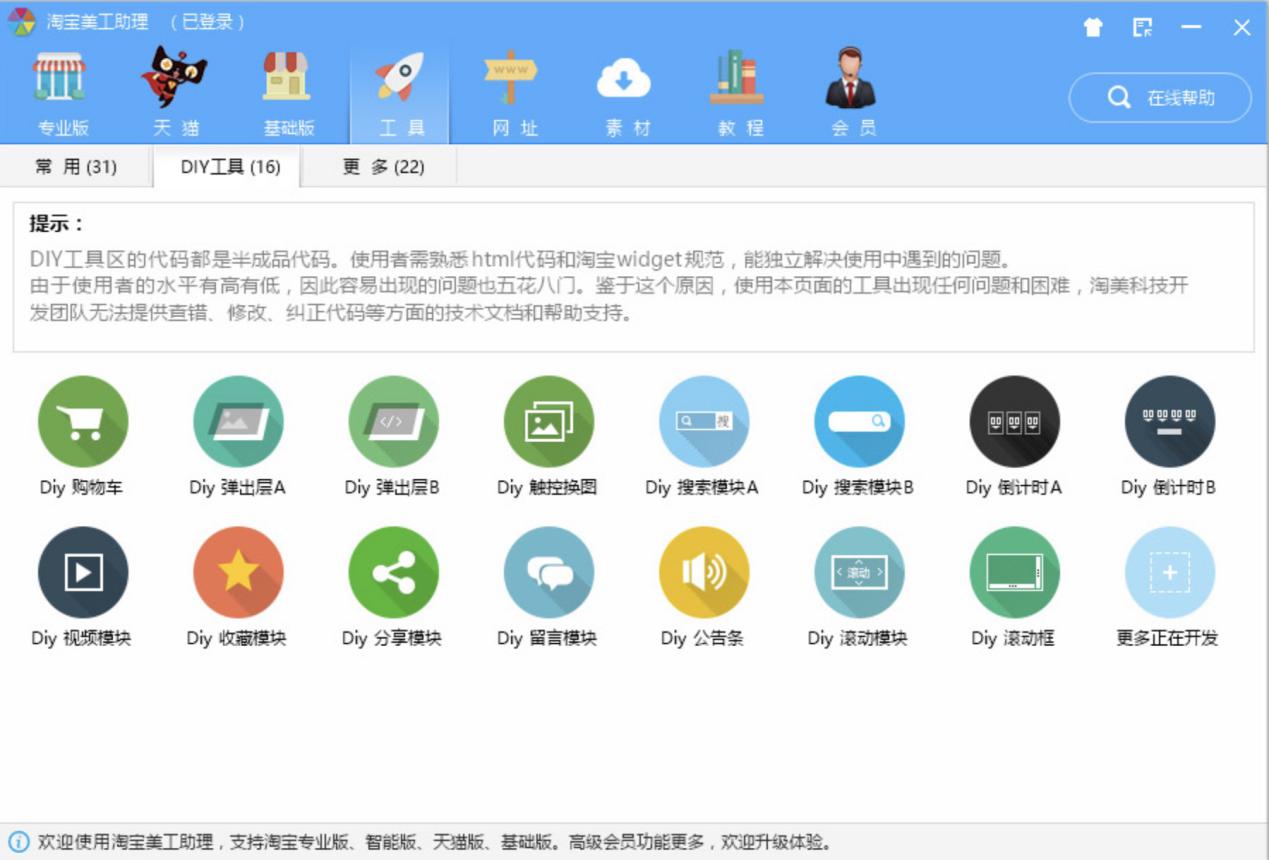Click the info icon in status bar
The image size is (1269, 860).
[19, 842]
